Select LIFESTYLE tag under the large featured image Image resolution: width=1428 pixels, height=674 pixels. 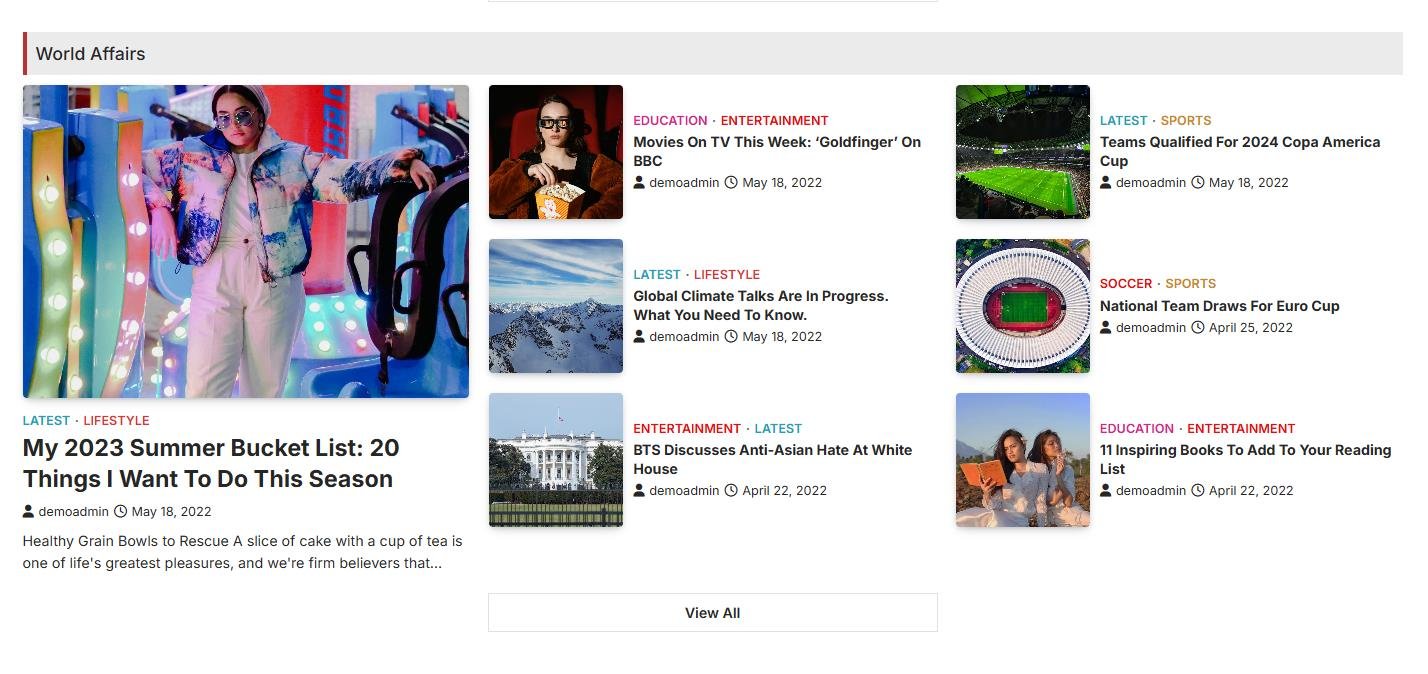[116, 421]
